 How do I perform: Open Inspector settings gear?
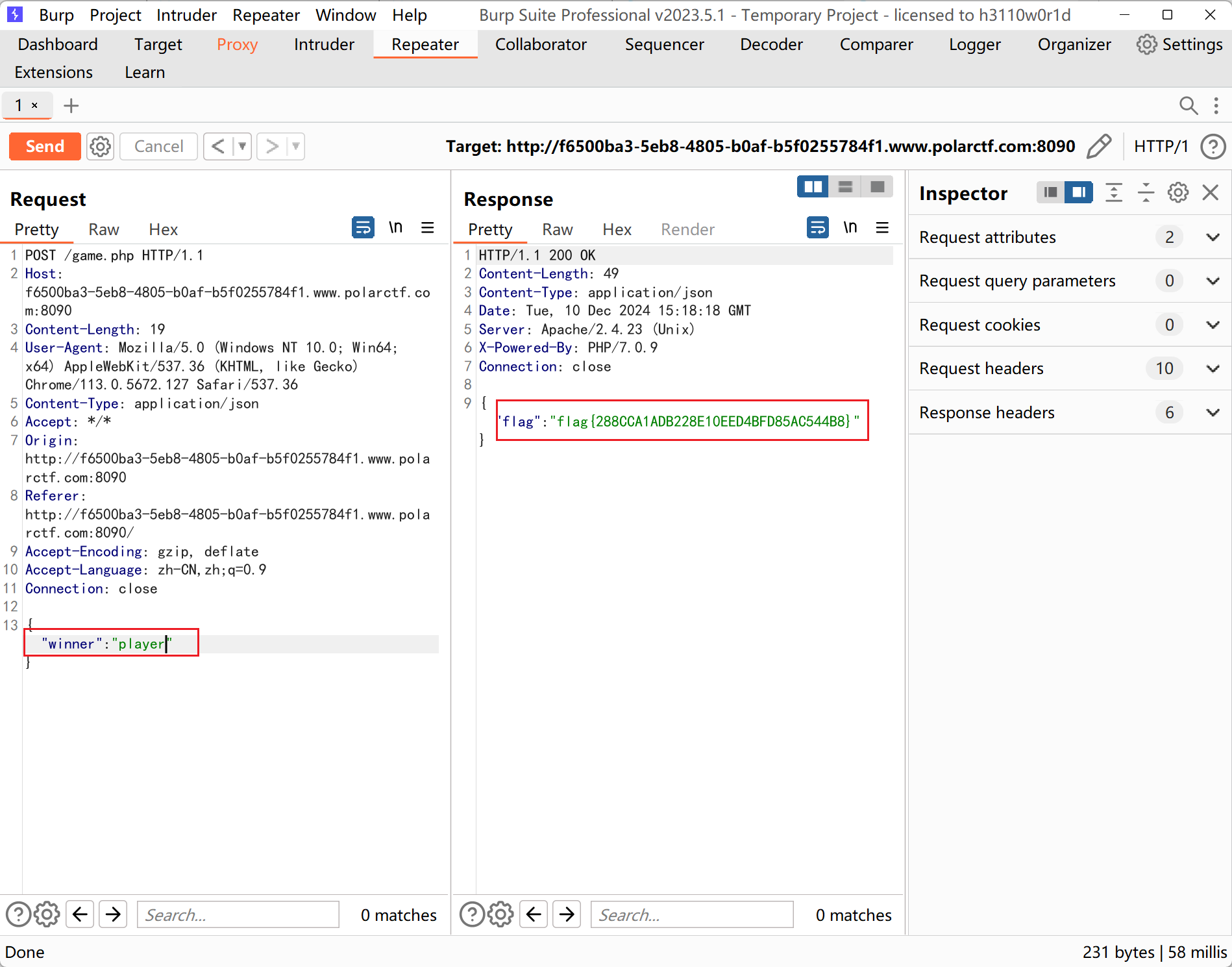point(1178,192)
